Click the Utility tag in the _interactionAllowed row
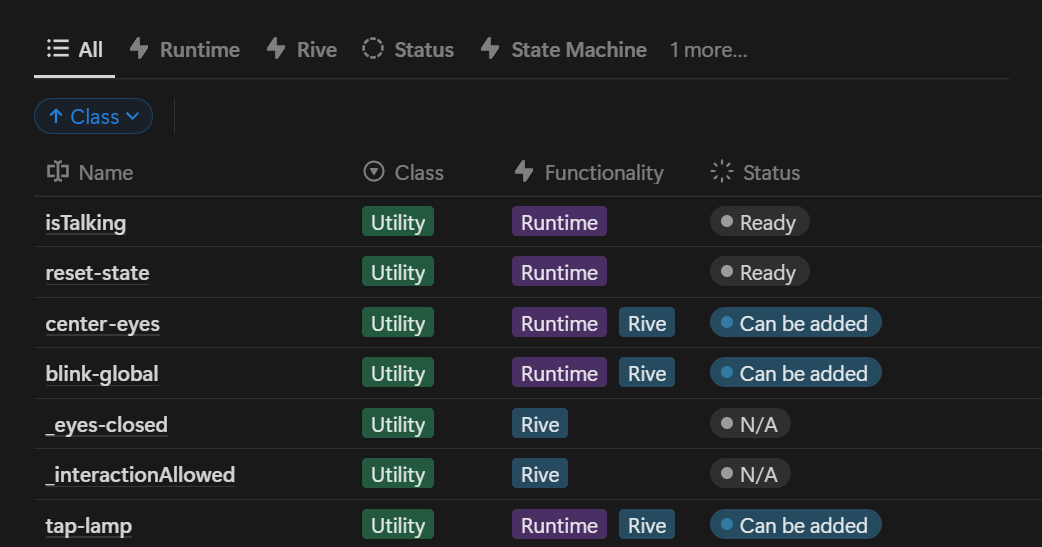Image resolution: width=1042 pixels, height=547 pixels. pyautogui.click(x=398, y=474)
